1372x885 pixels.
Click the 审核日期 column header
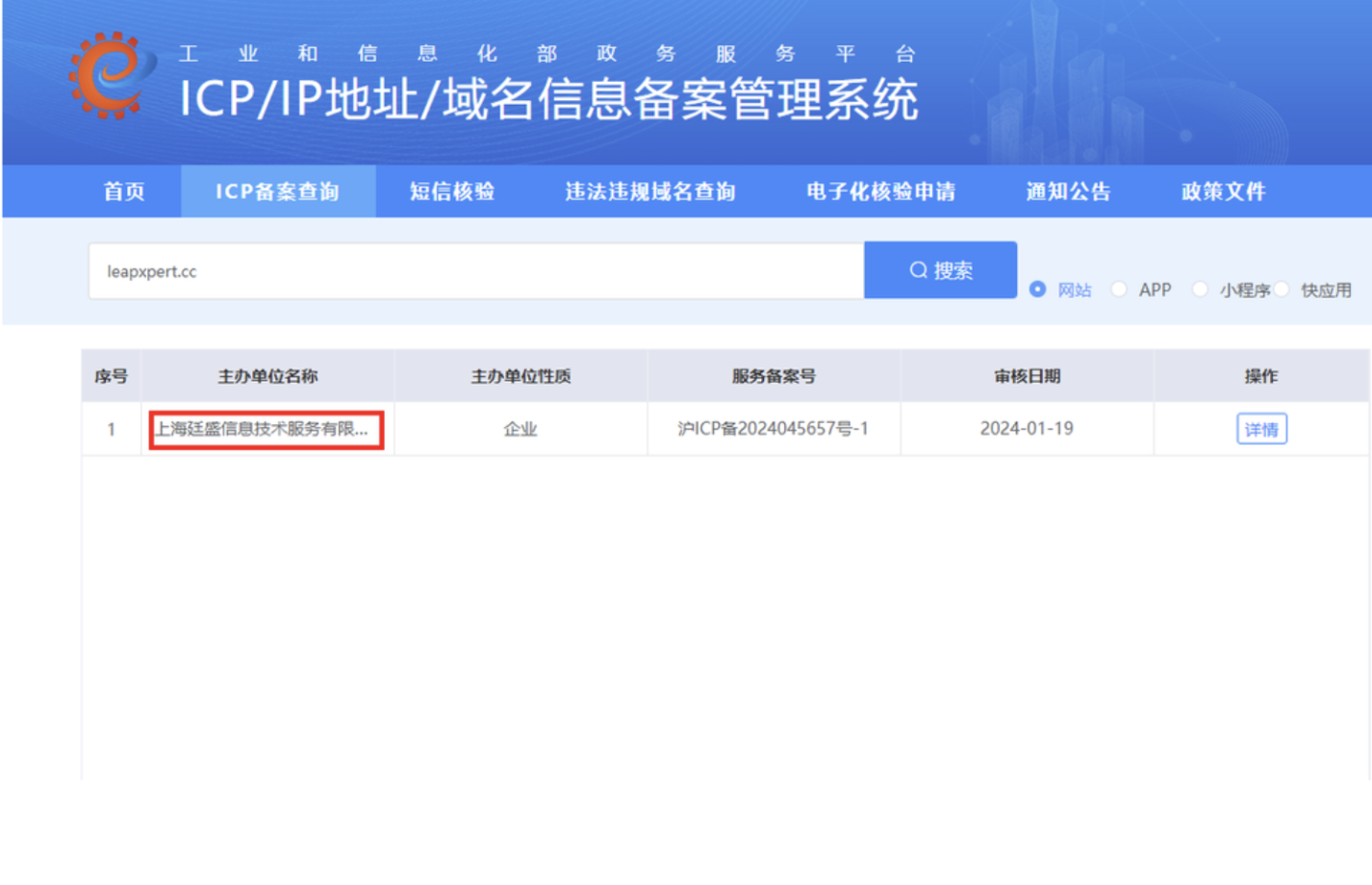coord(1027,376)
